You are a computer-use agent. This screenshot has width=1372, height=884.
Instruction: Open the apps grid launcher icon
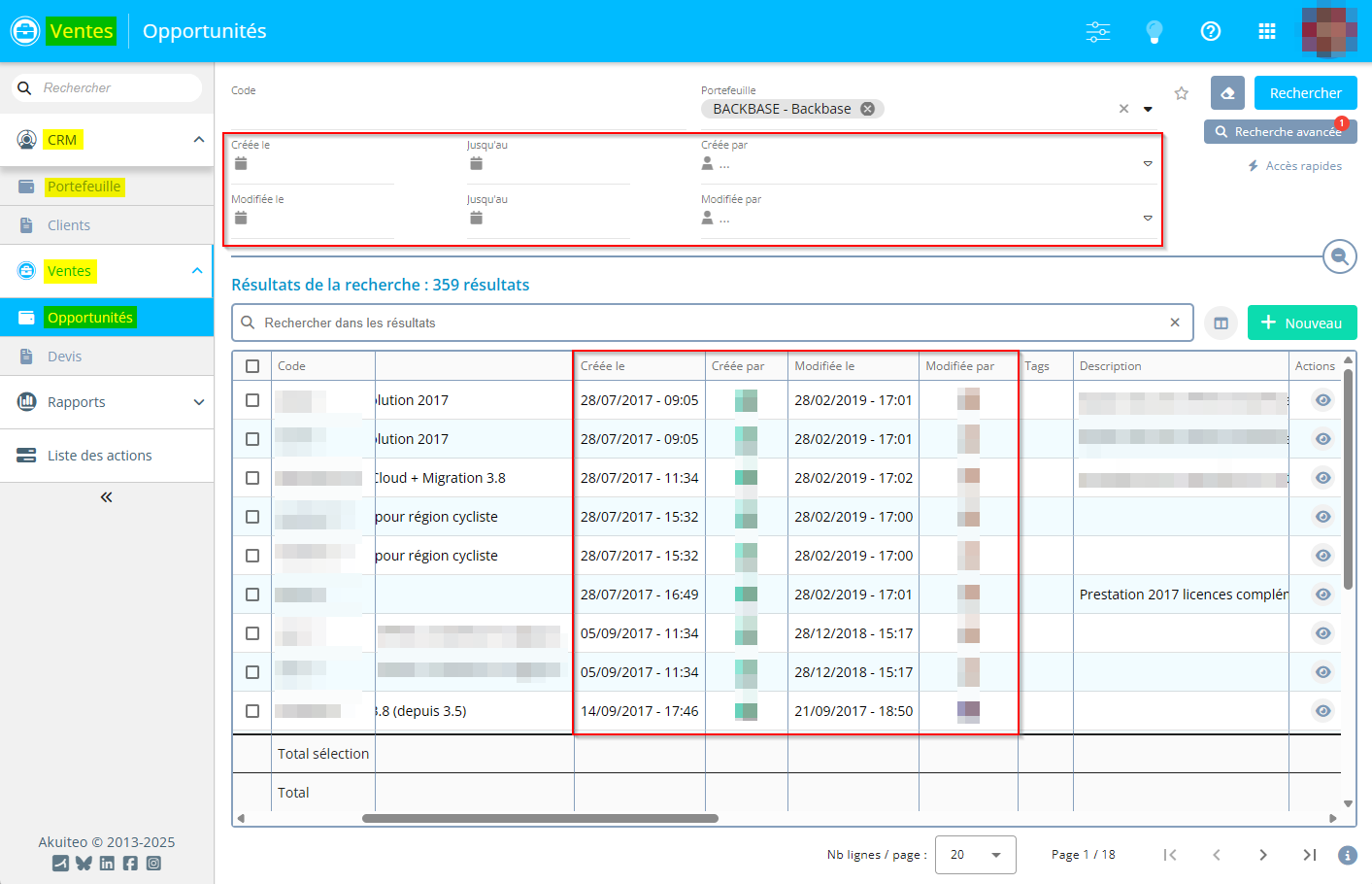pos(1266,31)
